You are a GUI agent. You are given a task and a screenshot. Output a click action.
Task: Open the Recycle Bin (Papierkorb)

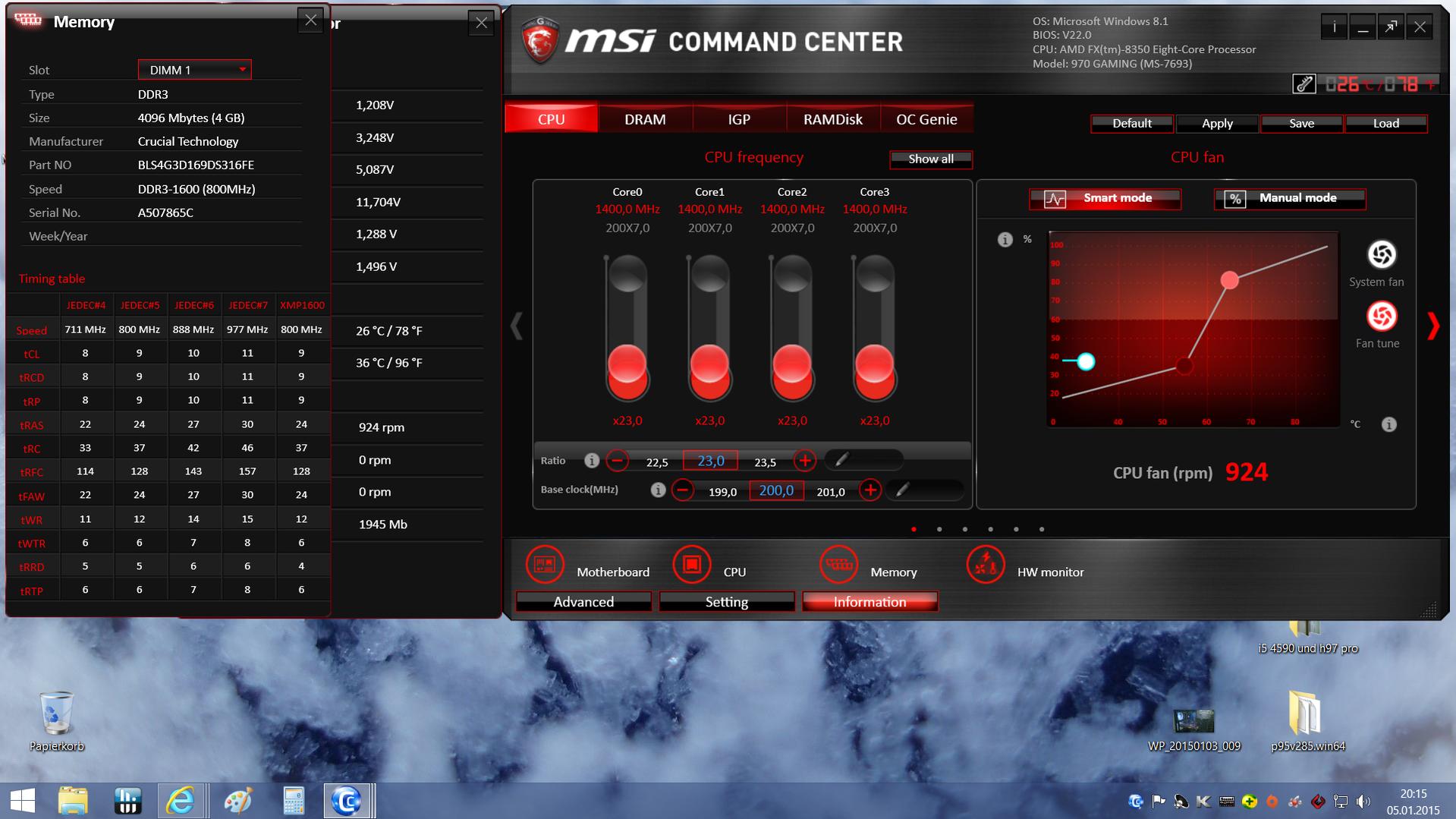click(x=57, y=721)
